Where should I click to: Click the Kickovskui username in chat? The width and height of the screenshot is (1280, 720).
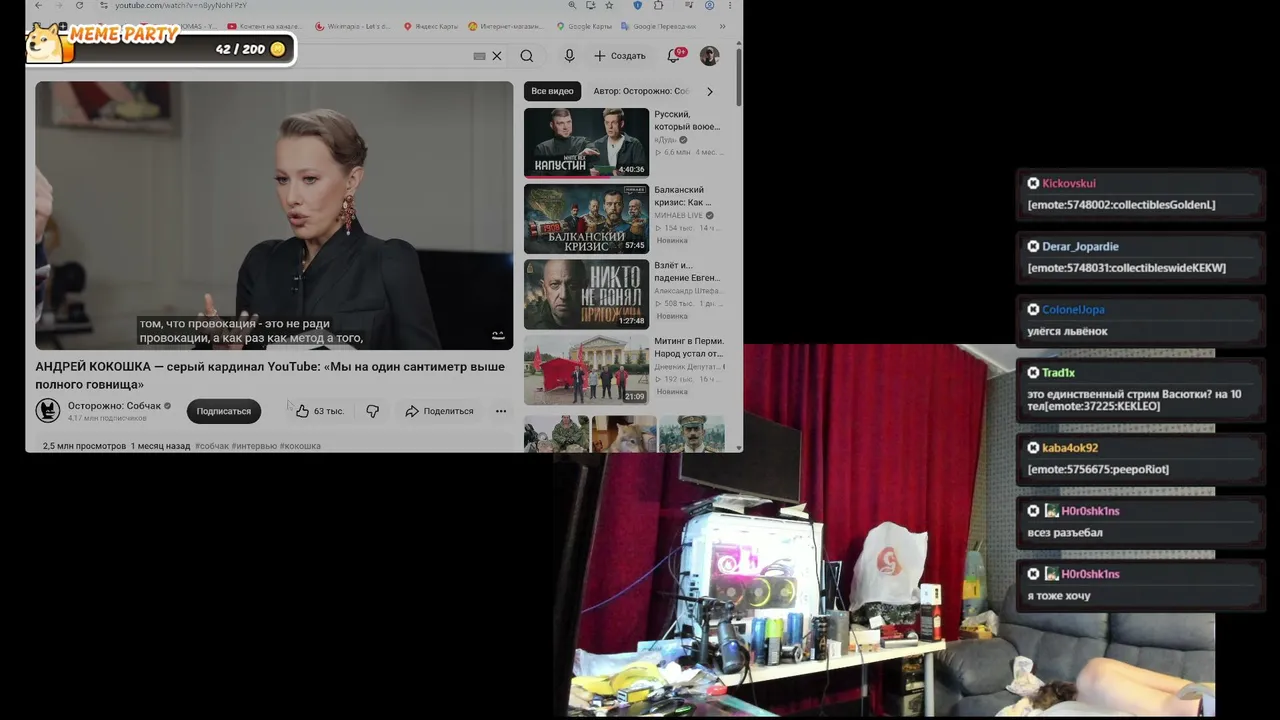1069,183
